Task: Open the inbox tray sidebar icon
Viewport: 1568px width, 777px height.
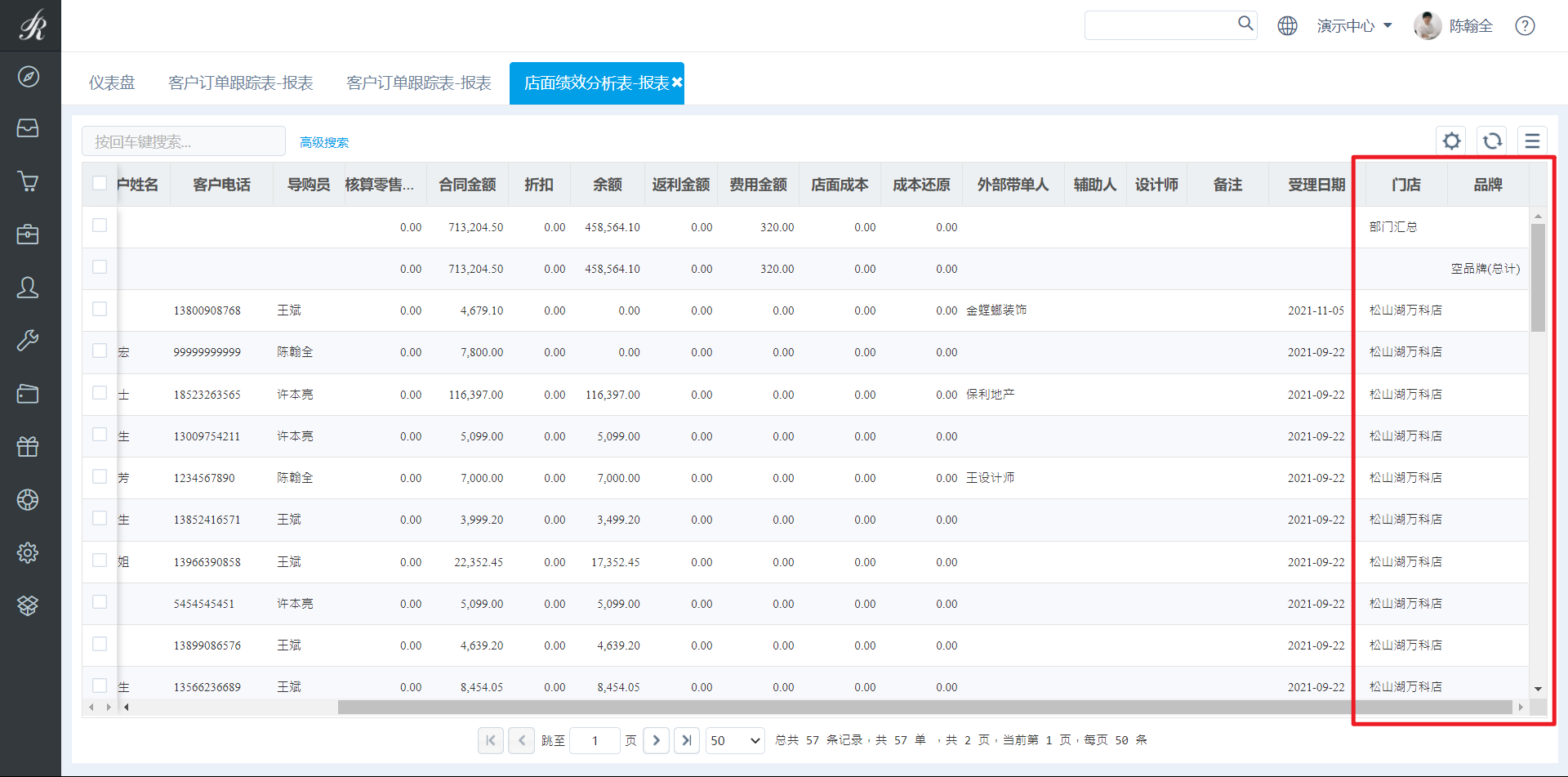Action: point(28,128)
